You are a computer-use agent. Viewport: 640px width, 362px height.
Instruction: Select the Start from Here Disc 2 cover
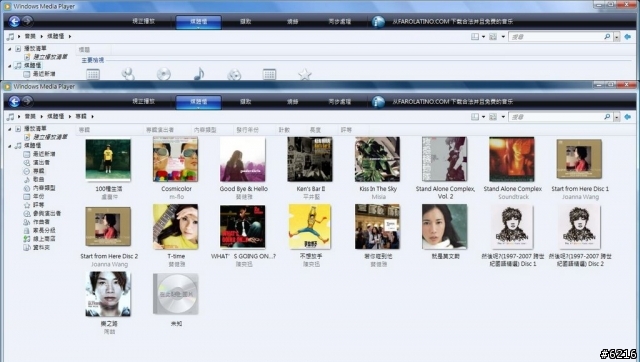tap(108, 227)
